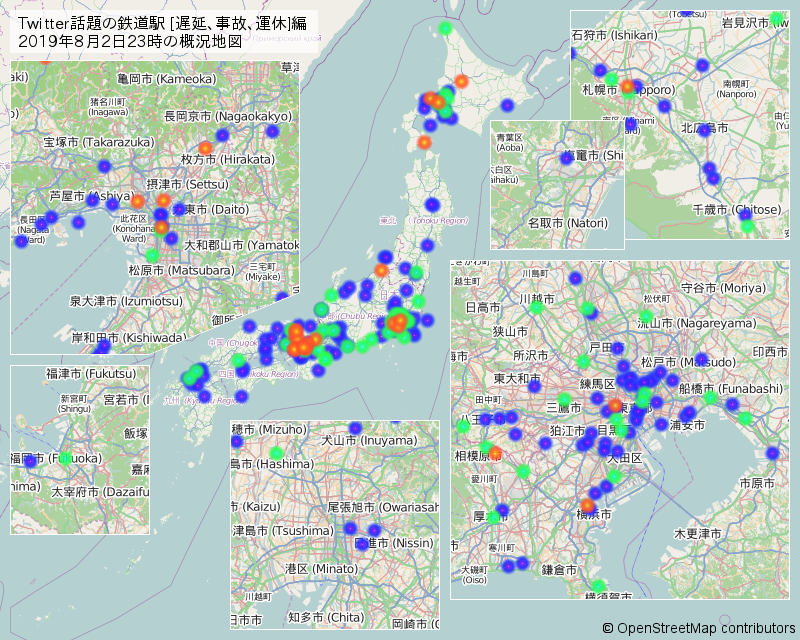Viewport: 800px width, 640px height.
Task: Click the '市原市' label
Action: click(757, 483)
